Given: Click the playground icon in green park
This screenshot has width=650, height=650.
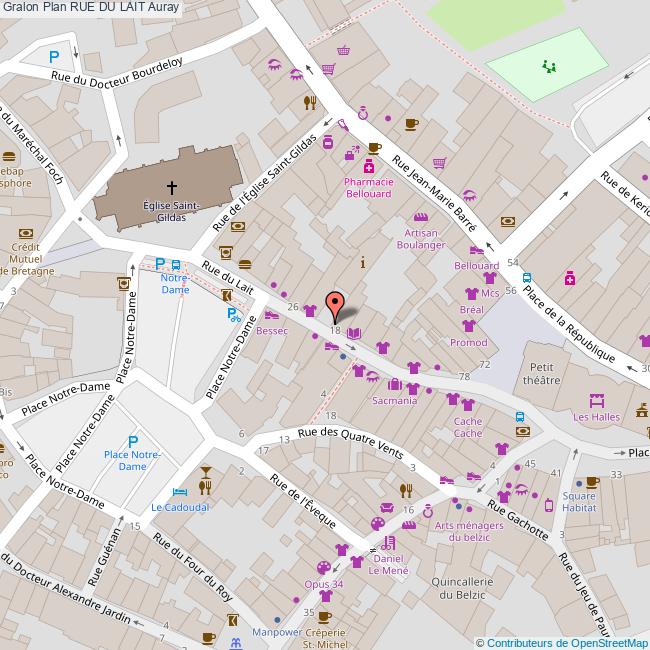Looking at the screenshot, I should click(547, 67).
